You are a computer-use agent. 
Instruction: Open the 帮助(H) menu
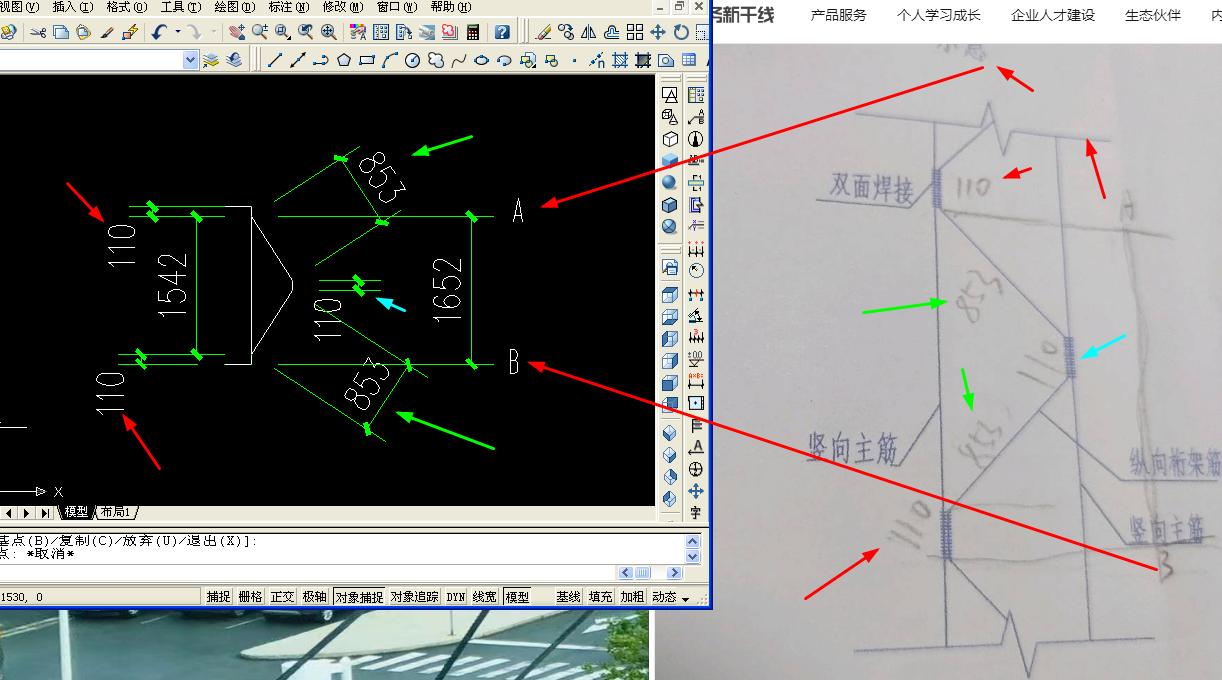point(450,7)
